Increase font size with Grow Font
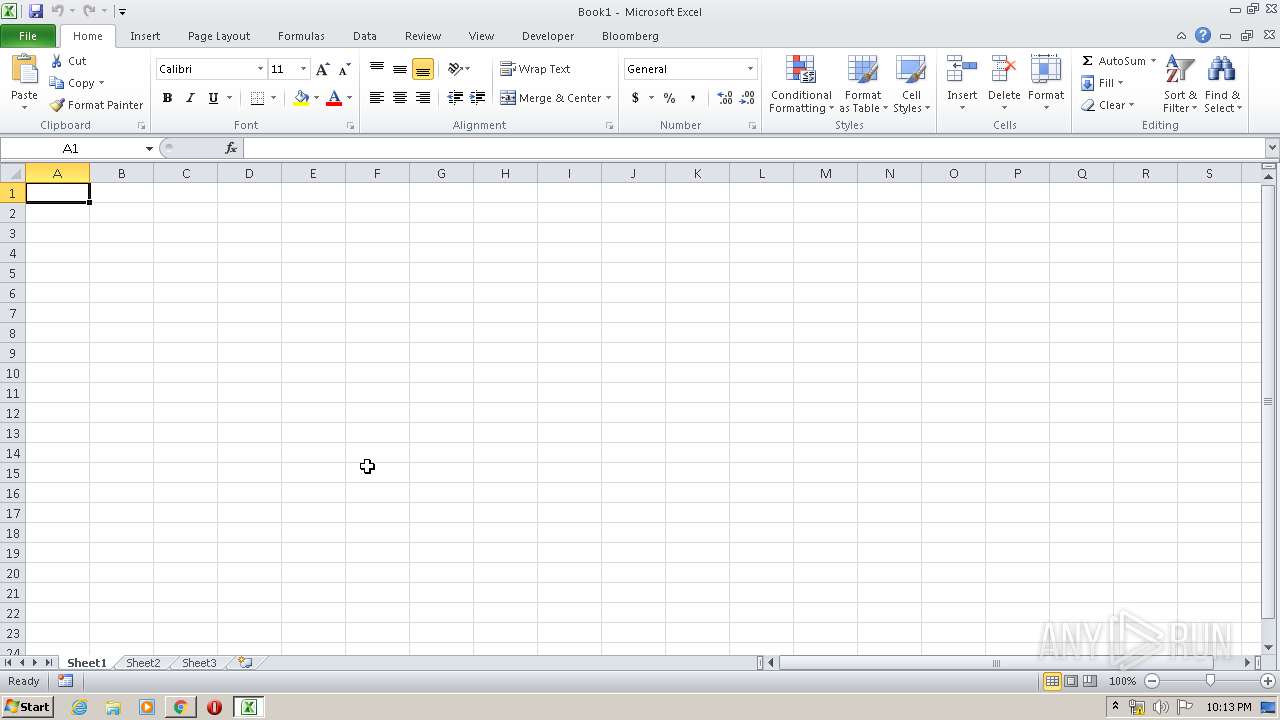Viewport: 1280px width, 720px height. tap(322, 69)
